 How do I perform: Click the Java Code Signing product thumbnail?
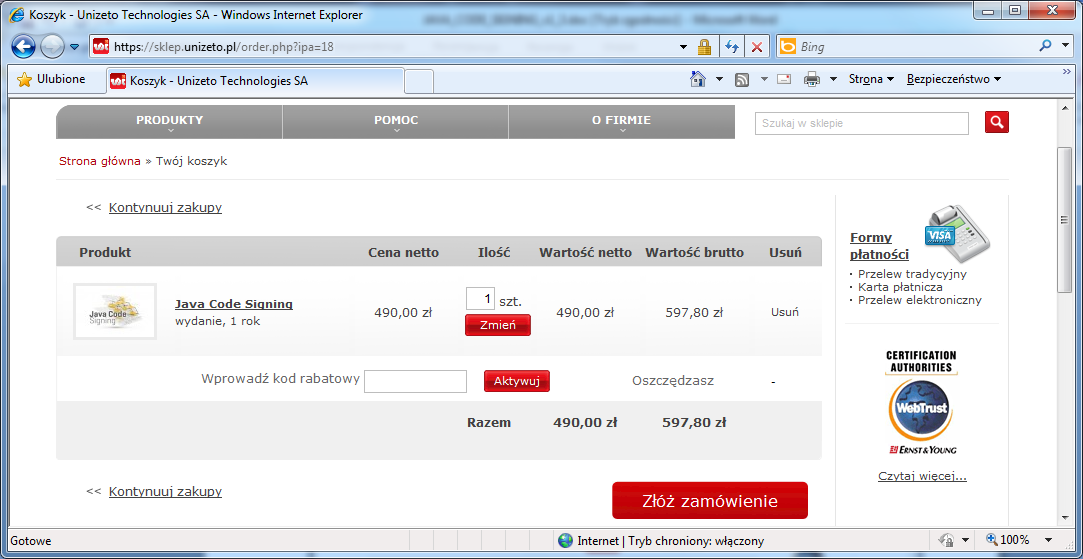point(115,312)
